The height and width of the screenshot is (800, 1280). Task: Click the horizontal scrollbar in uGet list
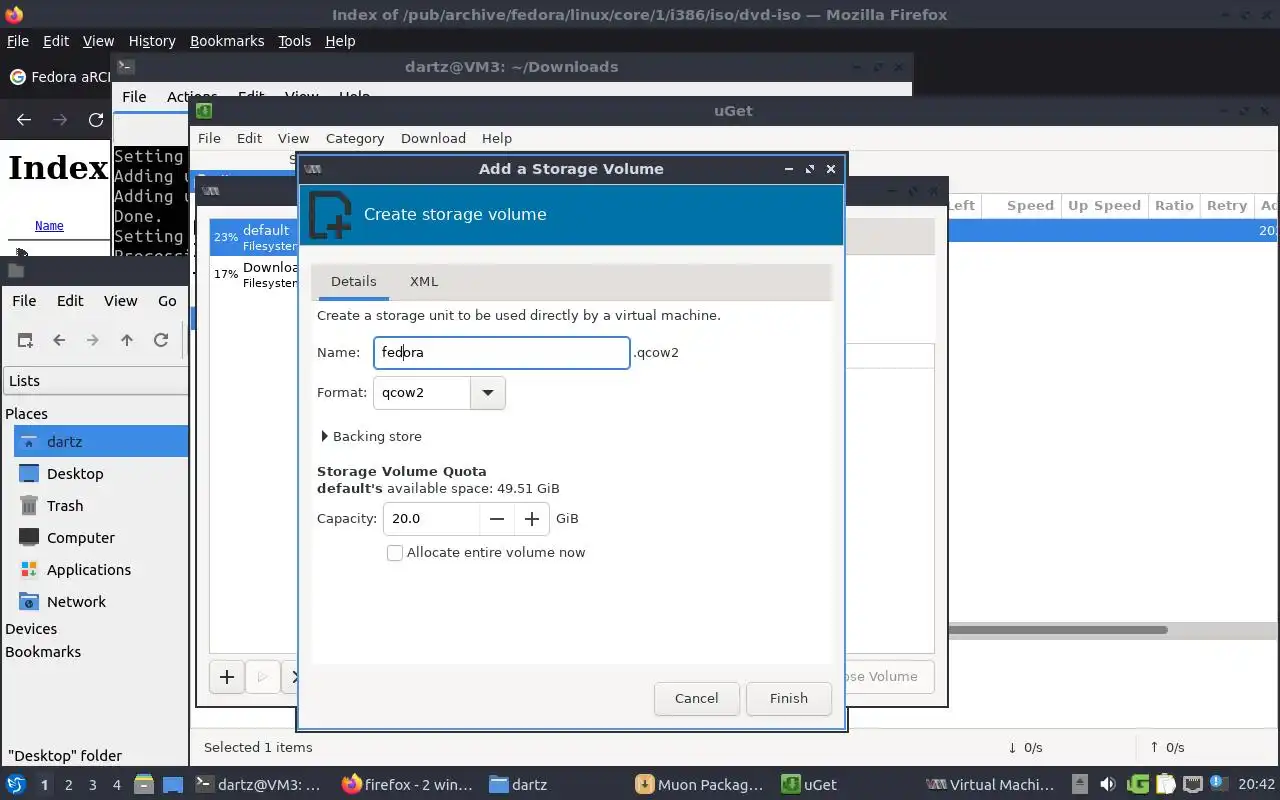tap(1058, 630)
